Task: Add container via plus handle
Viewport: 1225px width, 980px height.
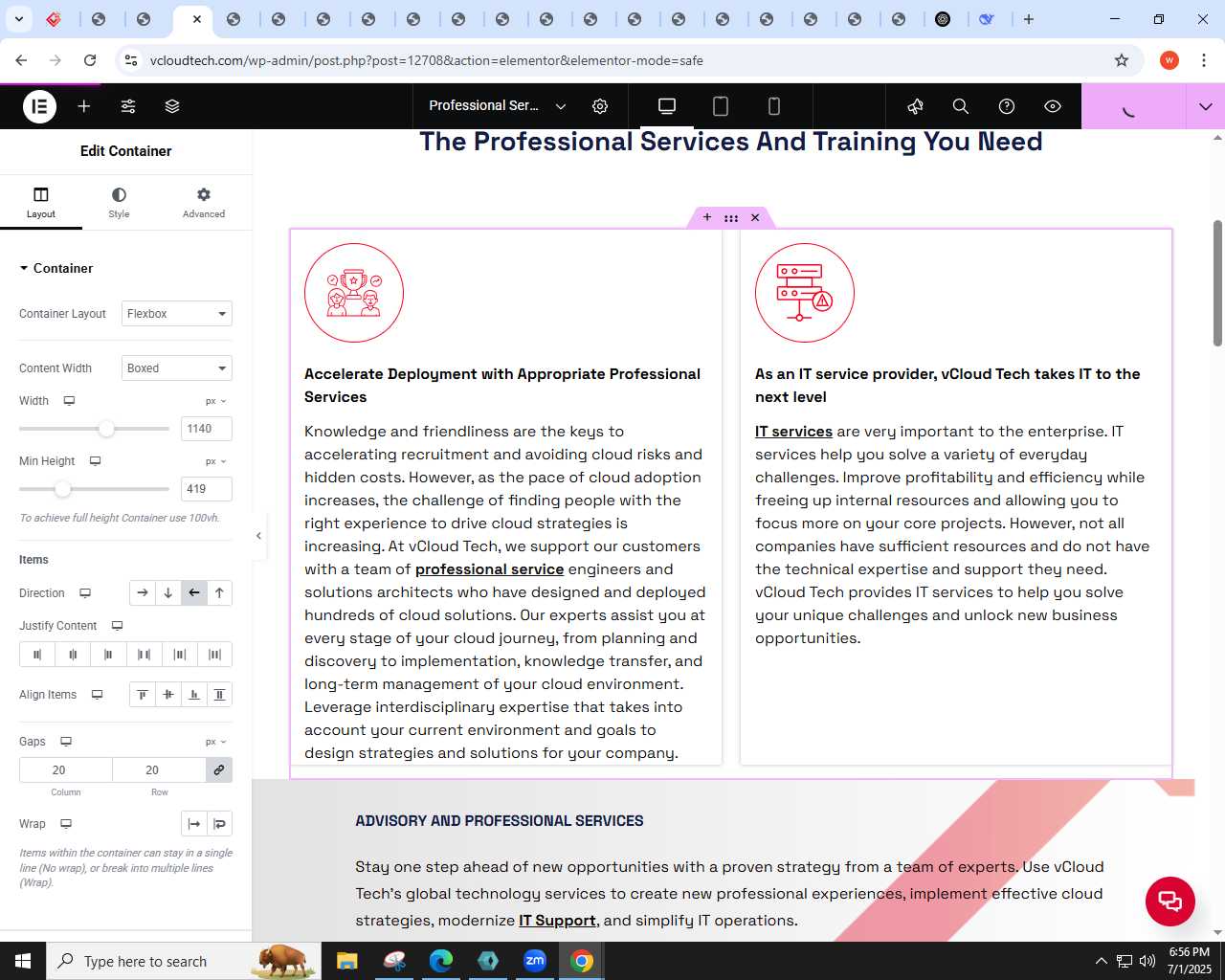Action: (707, 218)
